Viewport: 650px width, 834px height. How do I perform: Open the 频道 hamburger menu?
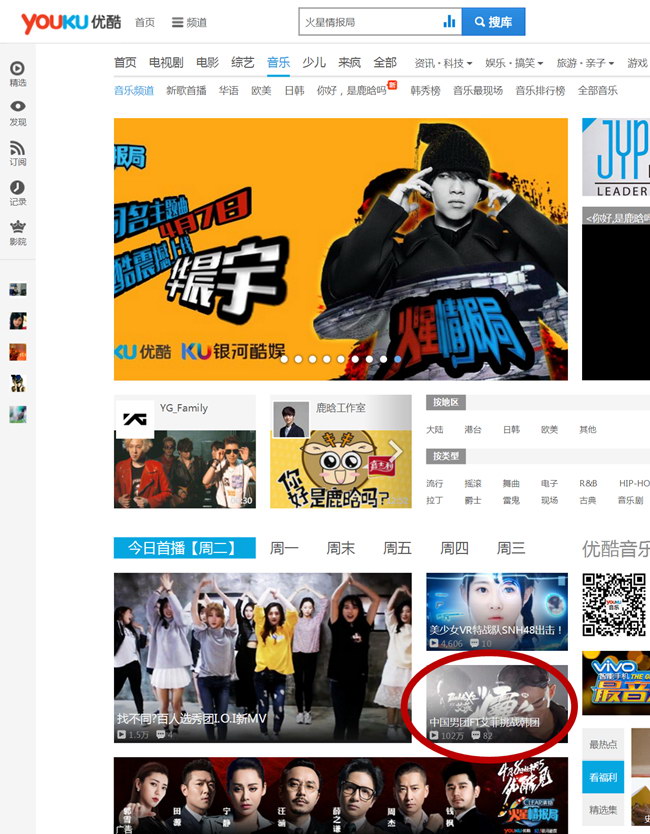click(x=189, y=22)
